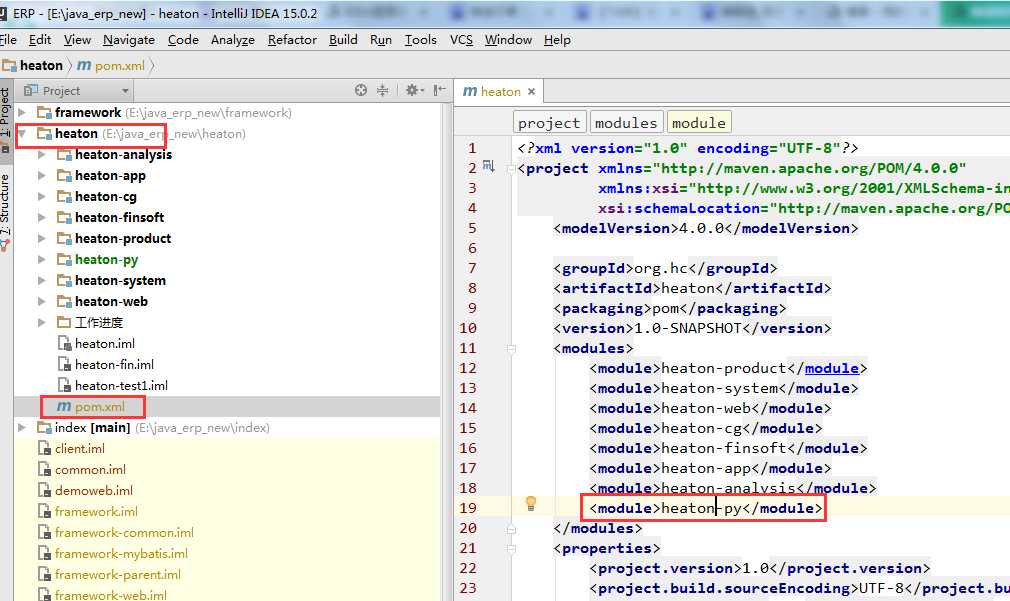Expand the heaton-py node
The width and height of the screenshot is (1010, 601).
tap(42, 260)
